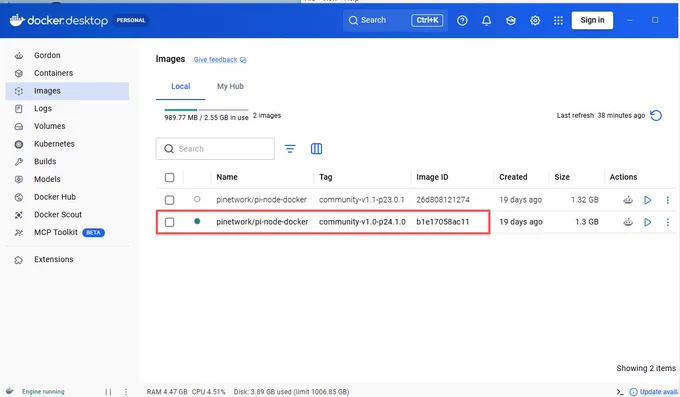Viewport: 680px width, 397px height.
Task: Open the filter options icon
Action: (x=290, y=149)
